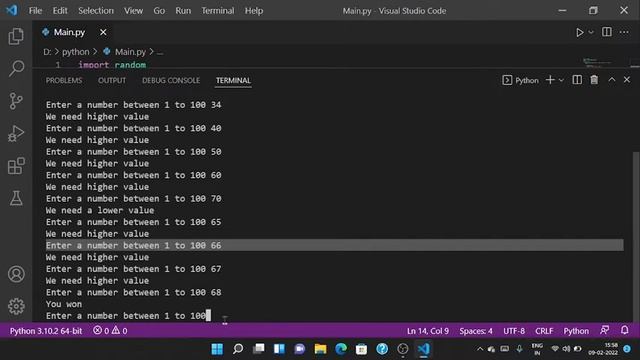Switch to the DEBUG CONSOLE tab

[x=171, y=80]
